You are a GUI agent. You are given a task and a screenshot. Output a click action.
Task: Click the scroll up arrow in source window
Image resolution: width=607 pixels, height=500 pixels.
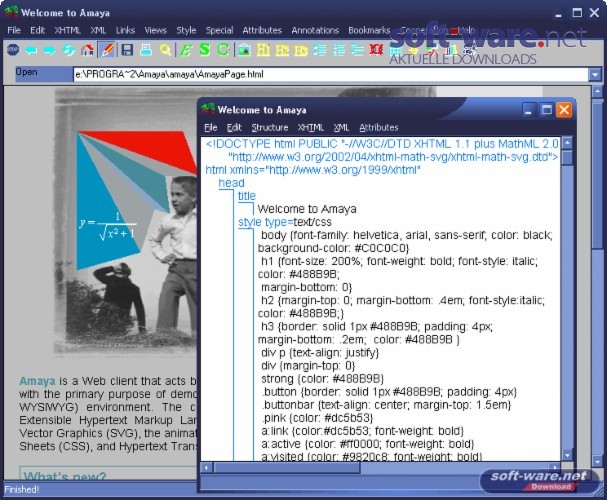(x=567, y=143)
